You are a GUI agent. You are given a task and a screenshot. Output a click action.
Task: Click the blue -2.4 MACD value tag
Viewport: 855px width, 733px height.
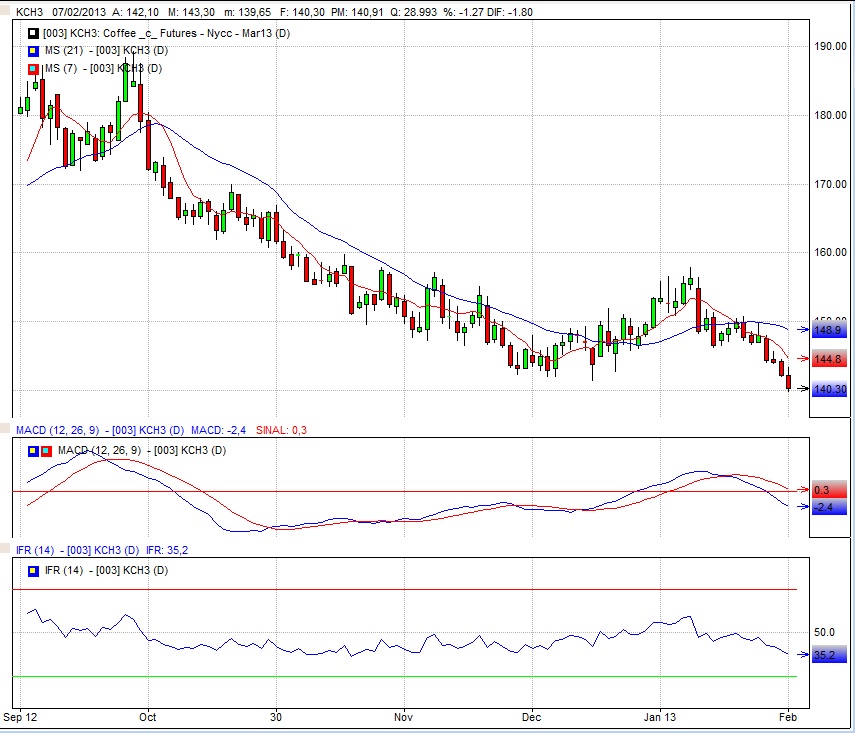pyautogui.click(x=830, y=507)
